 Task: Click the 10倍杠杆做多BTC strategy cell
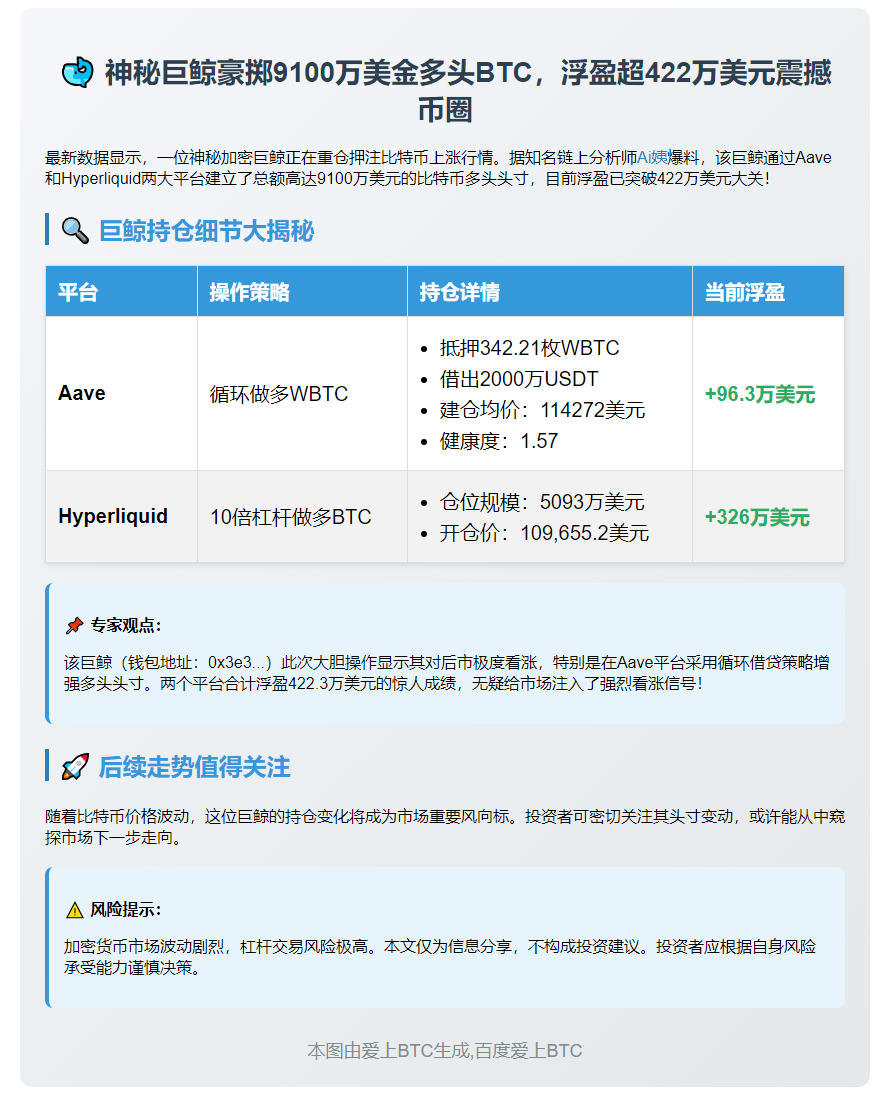coord(302,516)
